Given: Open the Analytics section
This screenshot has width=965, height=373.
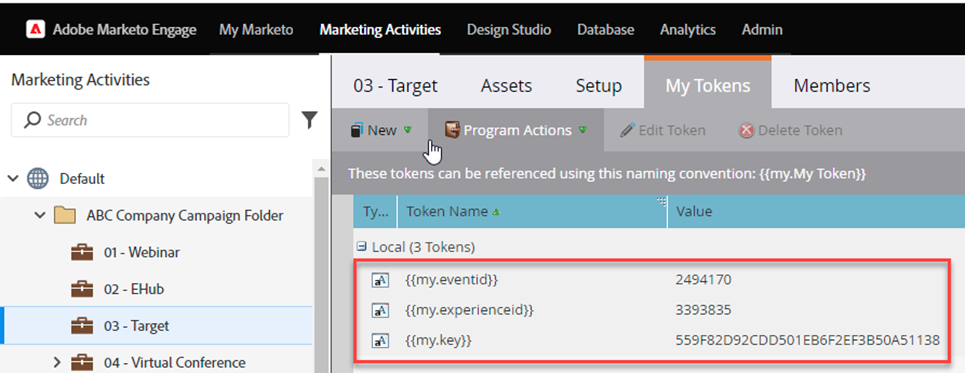Looking at the screenshot, I should coord(687,30).
